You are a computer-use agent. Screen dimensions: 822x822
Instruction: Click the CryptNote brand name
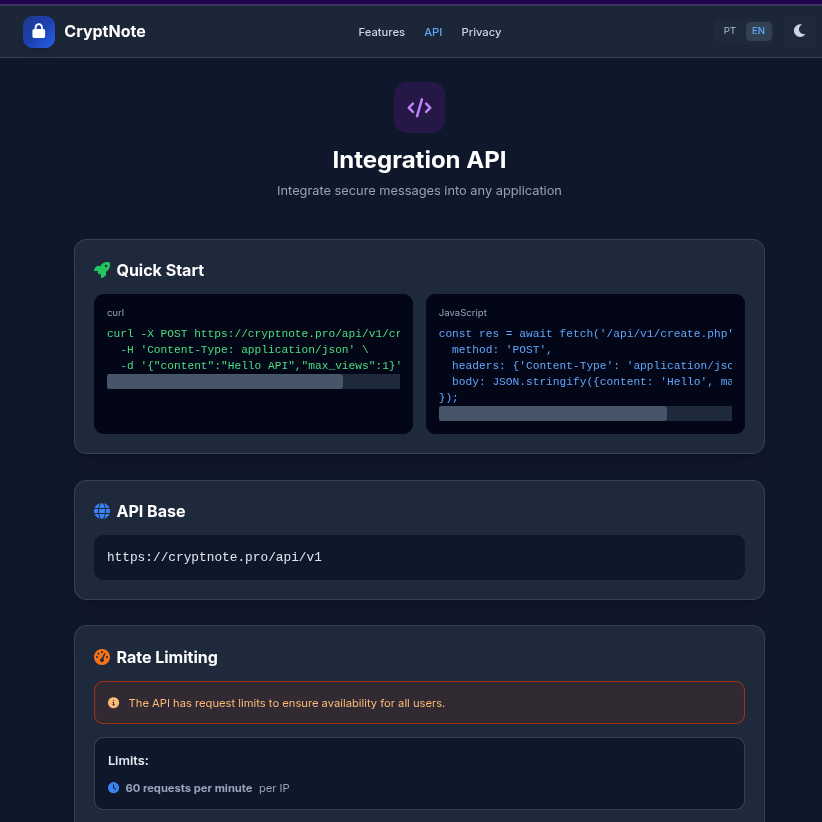click(x=105, y=31)
